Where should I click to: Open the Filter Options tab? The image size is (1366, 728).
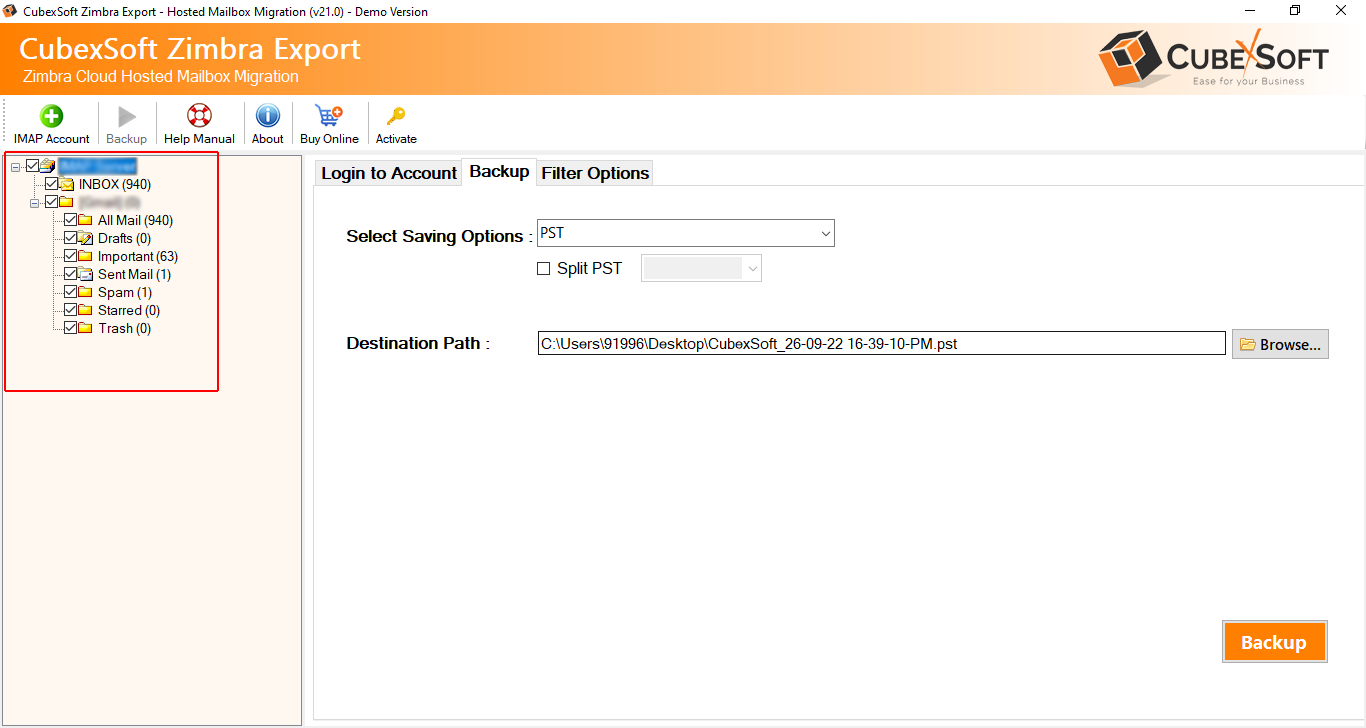(x=595, y=173)
